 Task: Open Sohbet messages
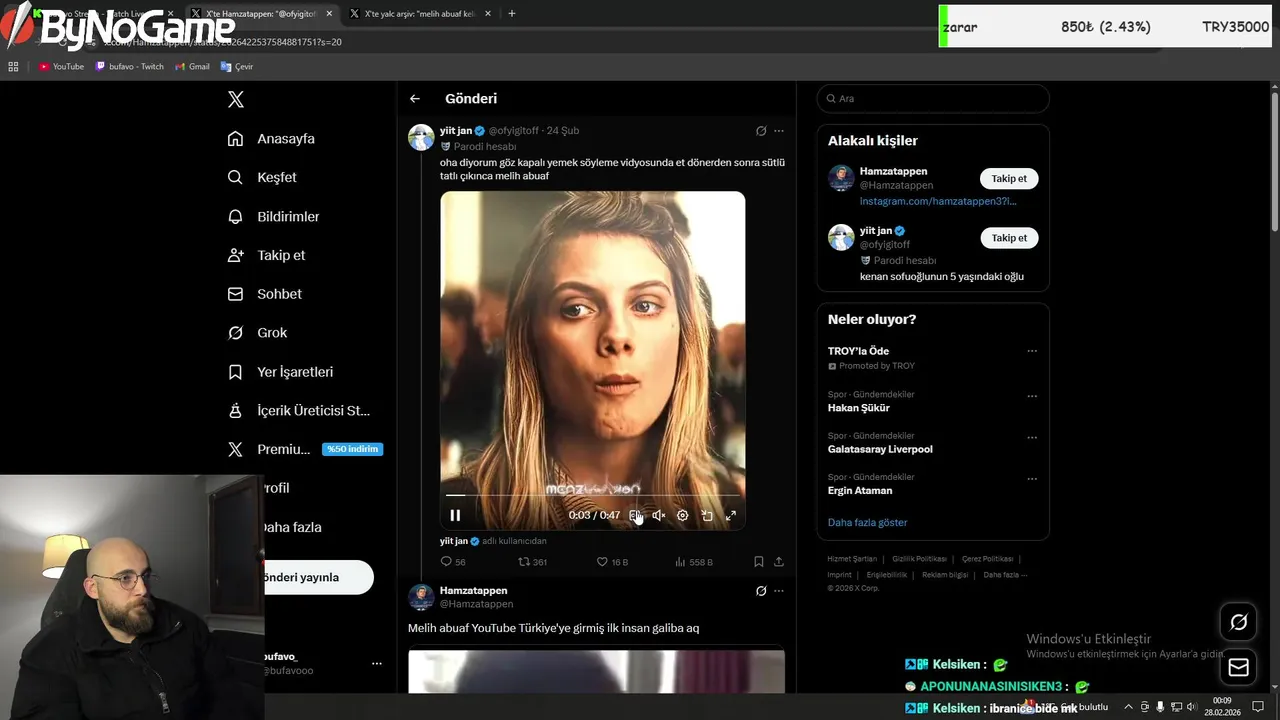pyautogui.click(x=264, y=294)
